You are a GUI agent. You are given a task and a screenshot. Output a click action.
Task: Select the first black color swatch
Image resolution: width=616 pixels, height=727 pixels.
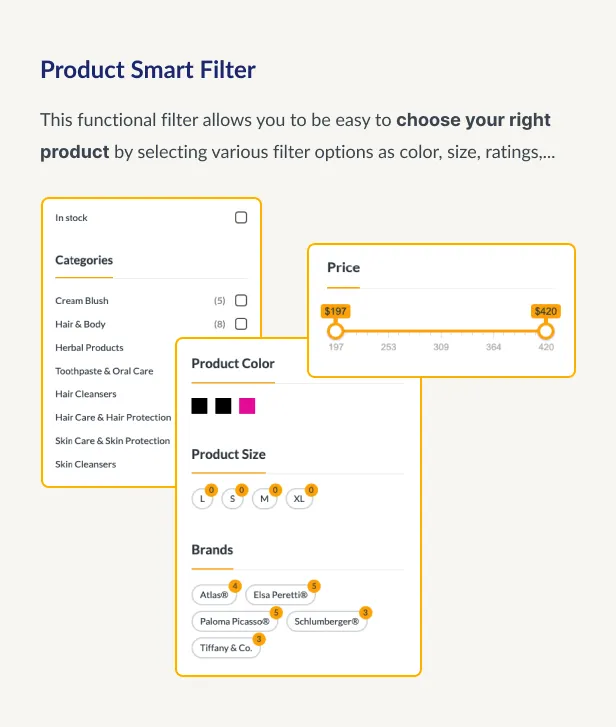tap(200, 406)
